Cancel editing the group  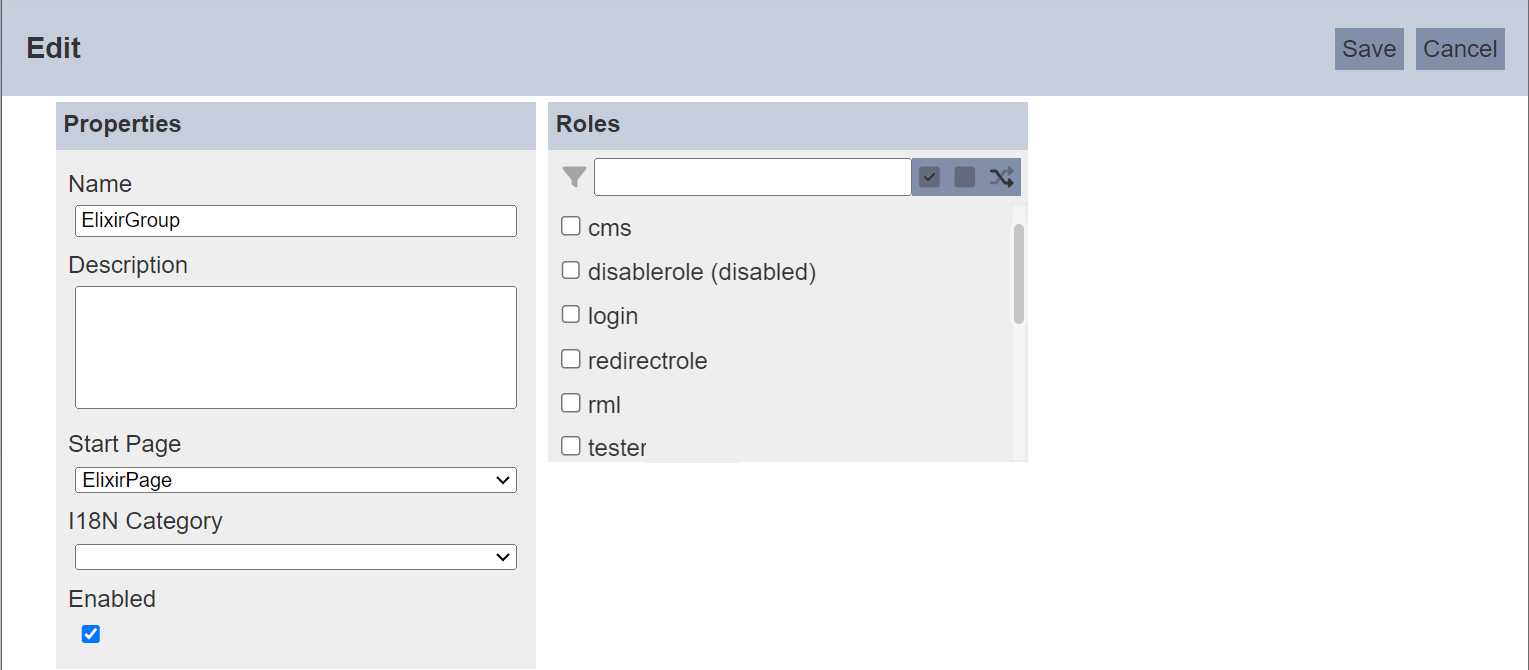click(1460, 49)
